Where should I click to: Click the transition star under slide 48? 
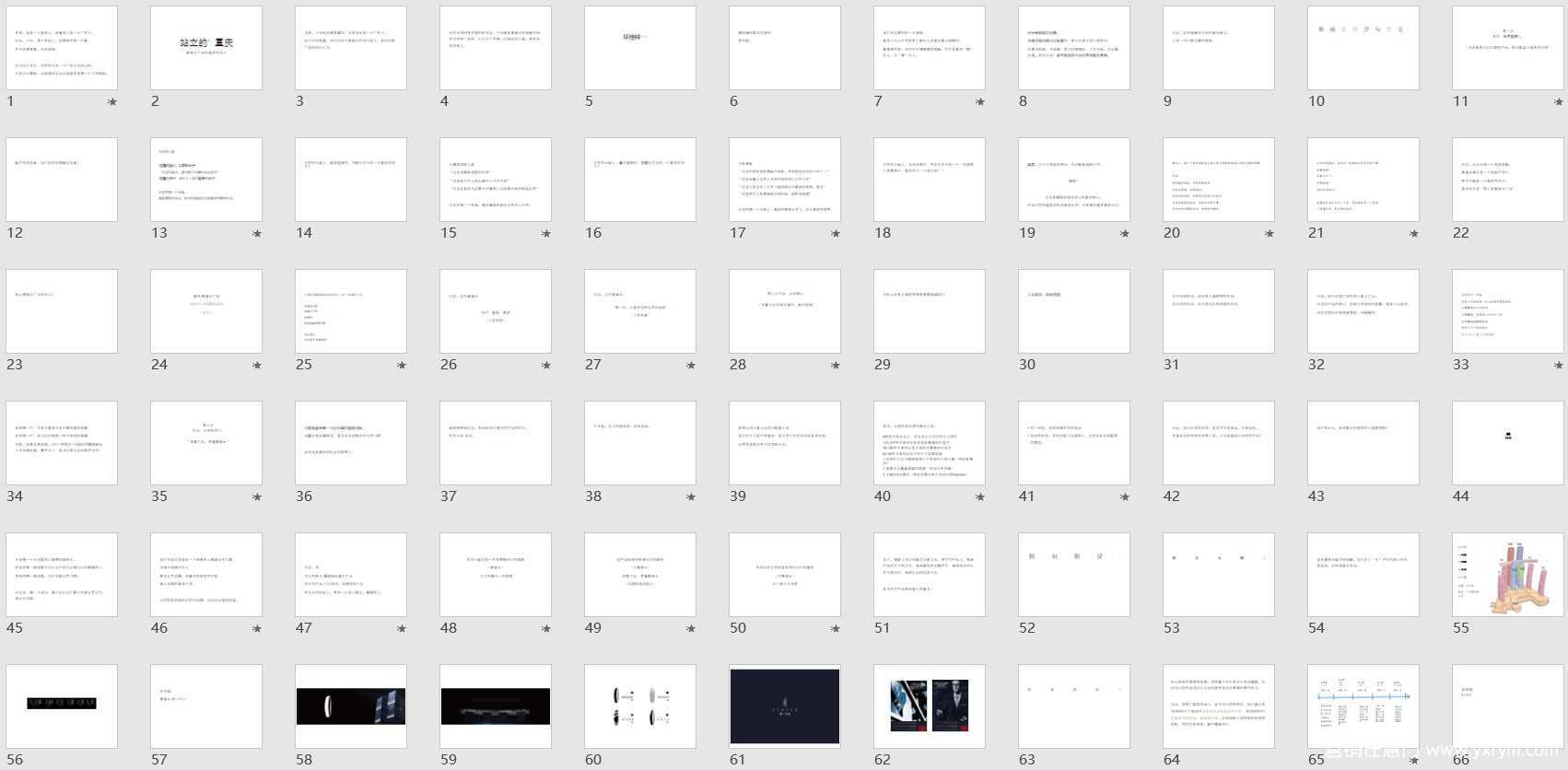tap(546, 629)
